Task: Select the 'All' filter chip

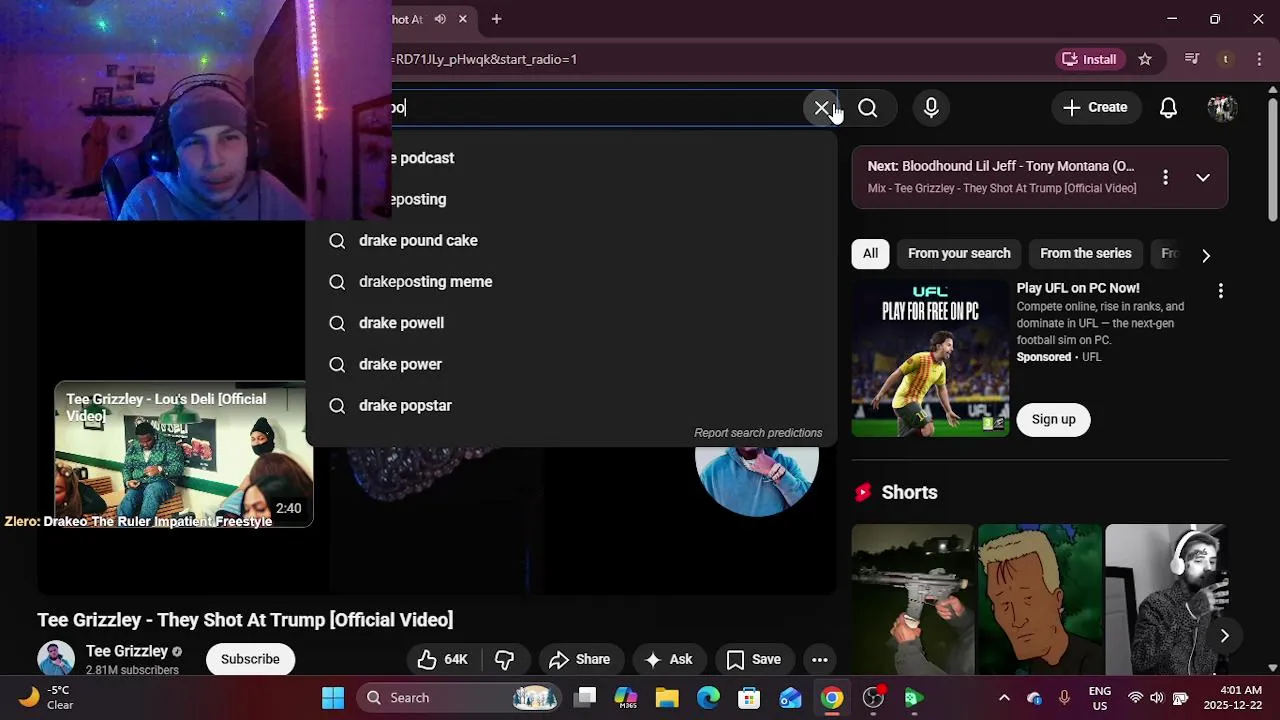Action: coord(870,254)
